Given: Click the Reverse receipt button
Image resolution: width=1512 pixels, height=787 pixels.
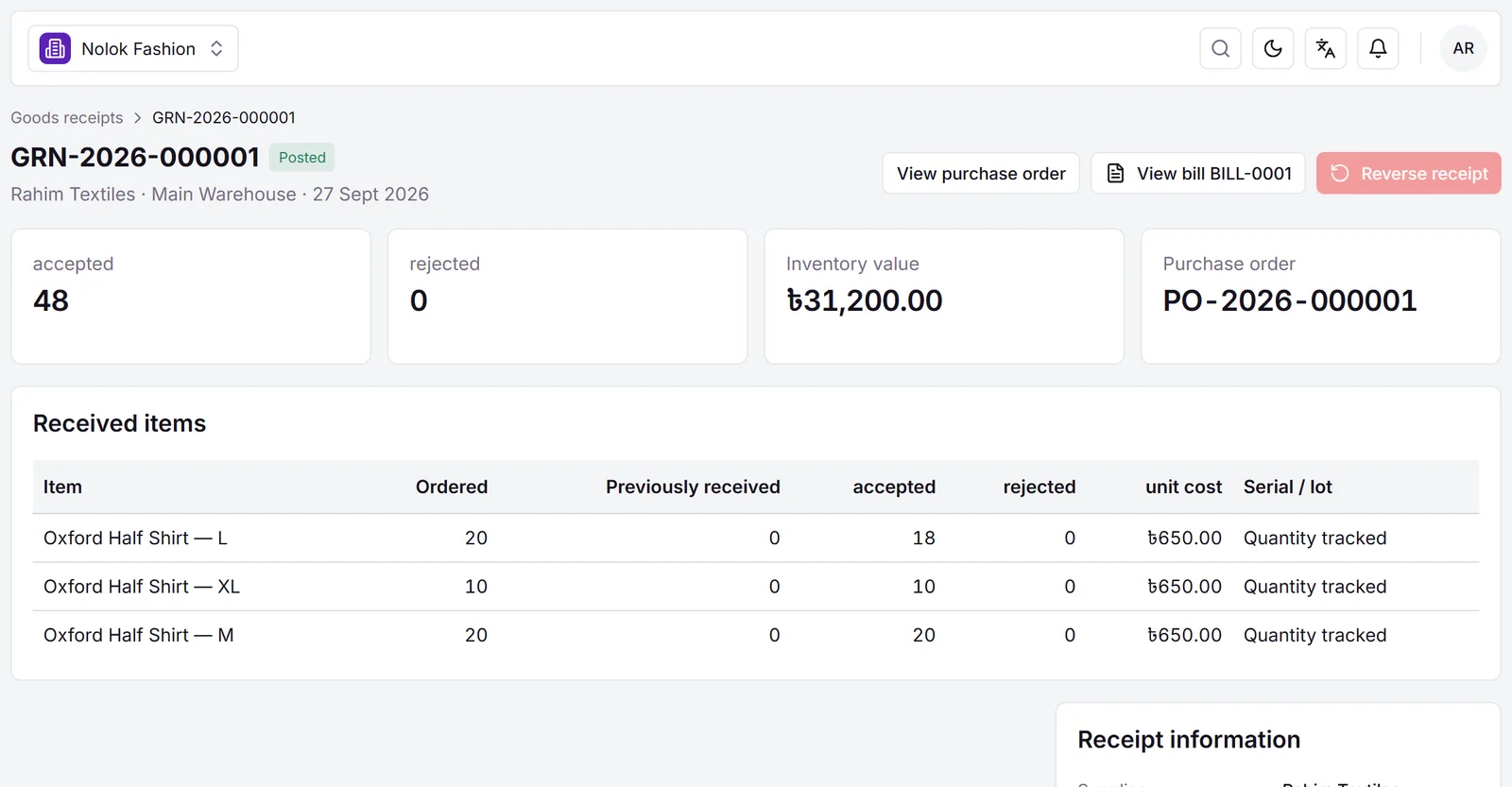Looking at the screenshot, I should coord(1409,174).
